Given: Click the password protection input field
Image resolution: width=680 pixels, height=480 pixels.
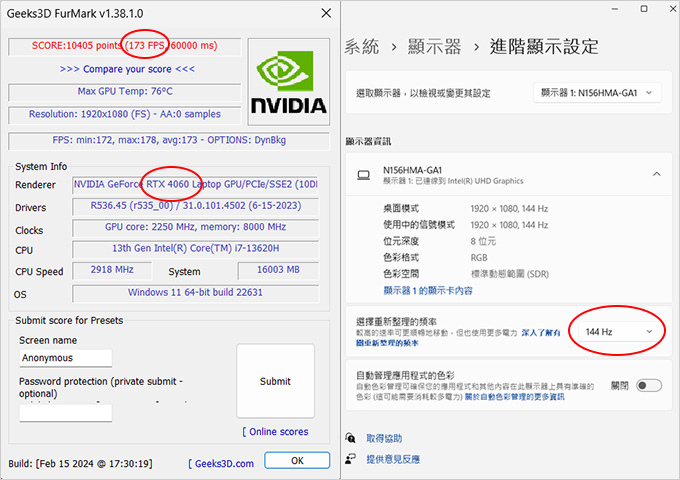Looking at the screenshot, I should tap(65, 413).
